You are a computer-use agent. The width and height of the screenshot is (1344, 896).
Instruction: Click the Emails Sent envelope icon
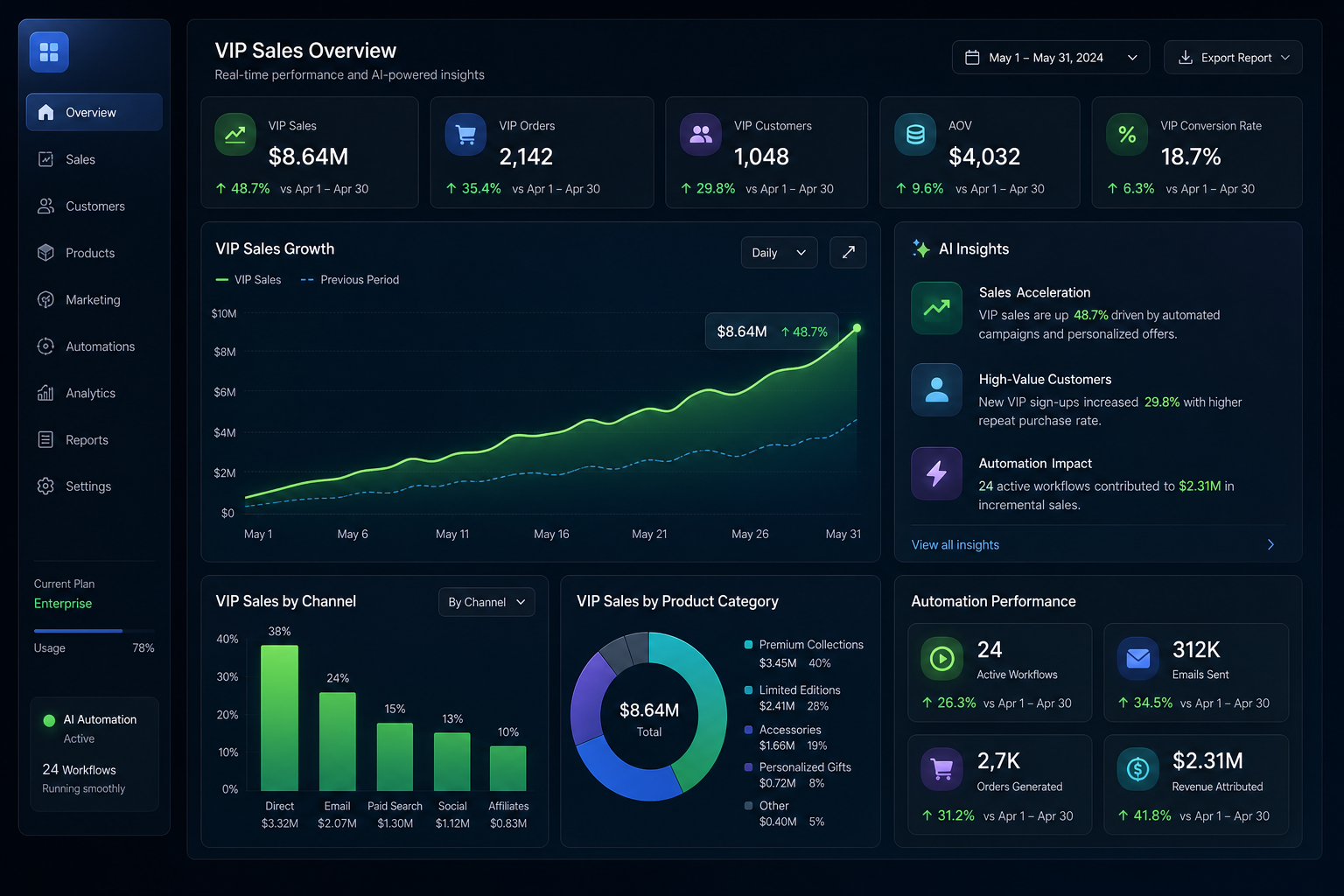tap(1138, 659)
